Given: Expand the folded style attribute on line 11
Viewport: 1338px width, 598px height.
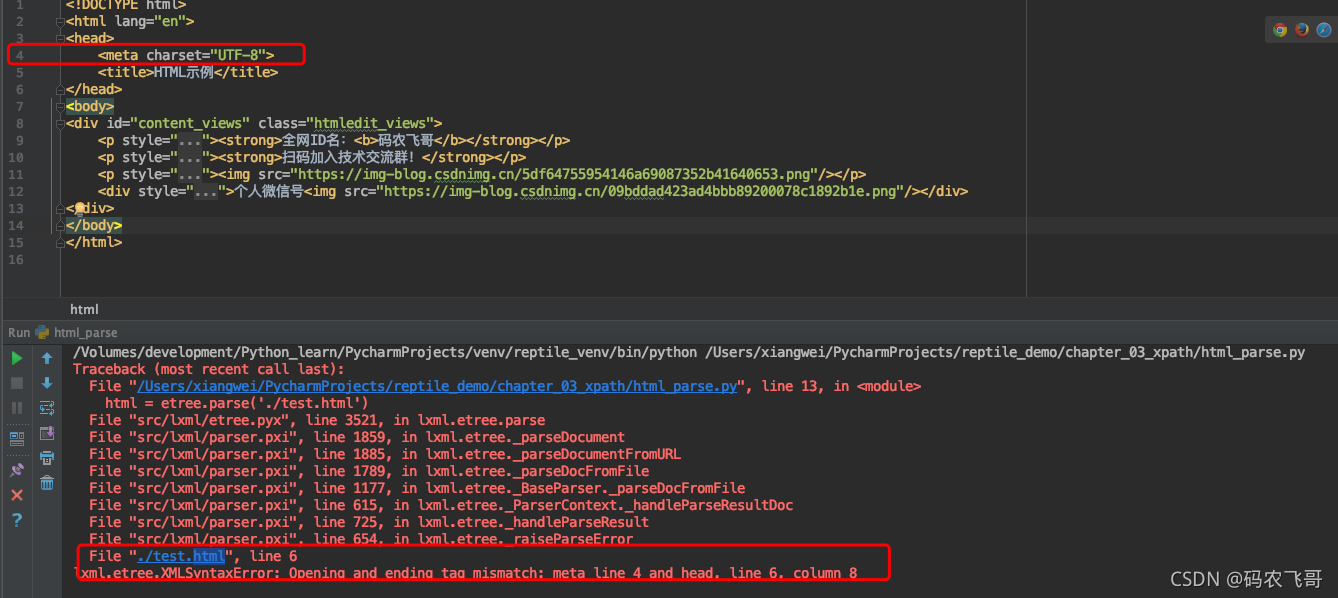Looking at the screenshot, I should pos(190,174).
